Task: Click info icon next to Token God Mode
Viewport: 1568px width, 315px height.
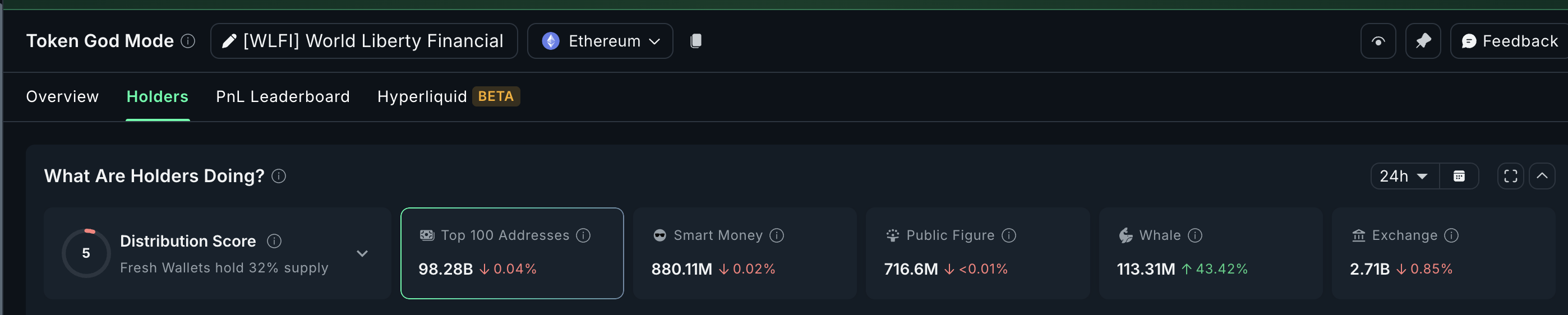Action: click(188, 41)
